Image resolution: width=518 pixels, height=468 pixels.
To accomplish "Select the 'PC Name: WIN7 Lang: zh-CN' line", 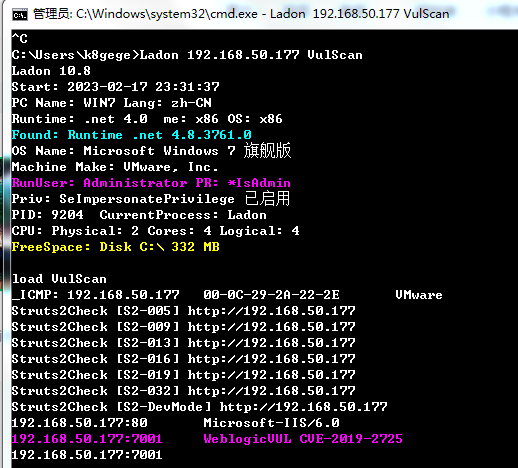I will click(112, 103).
